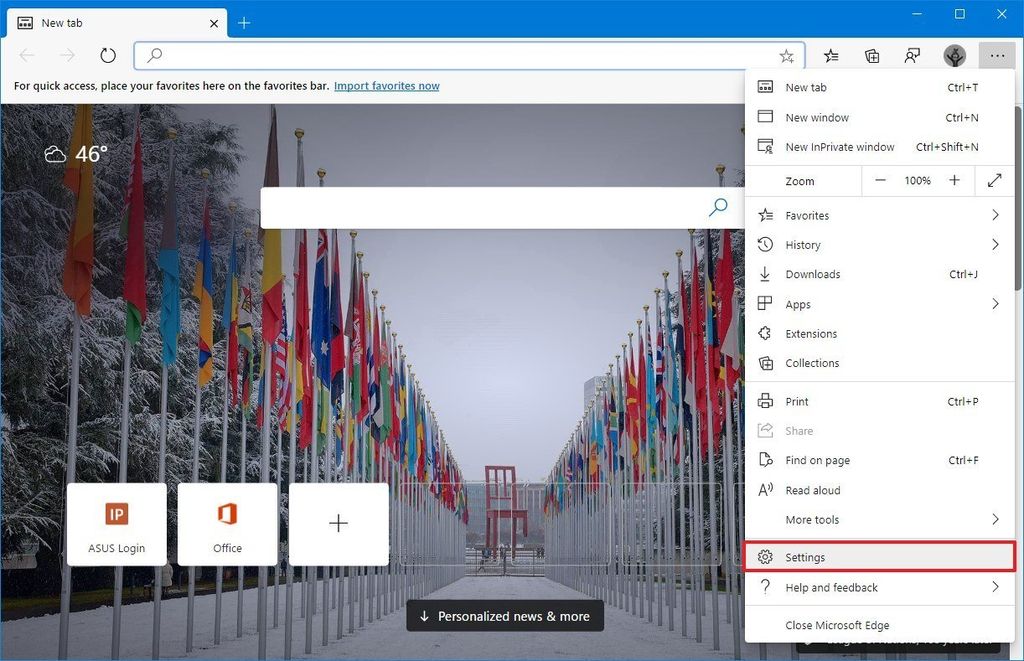Viewport: 1024px width, 661px height.
Task: Click the Refresh page icon
Action: [x=107, y=55]
